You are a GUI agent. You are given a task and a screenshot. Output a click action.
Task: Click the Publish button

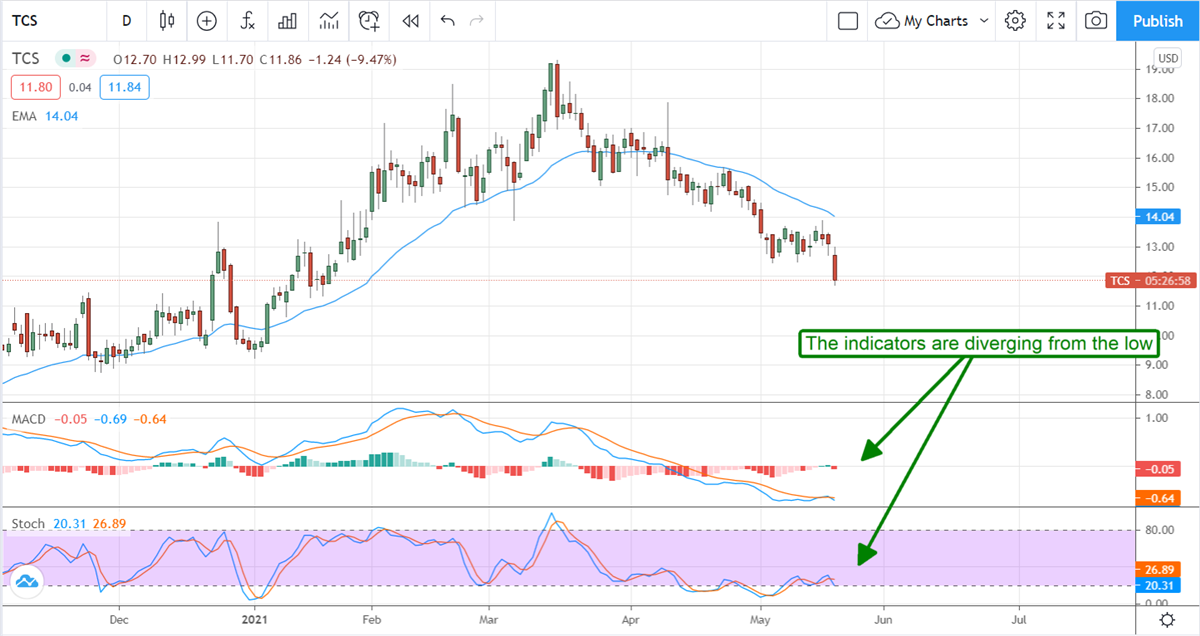[1157, 20]
